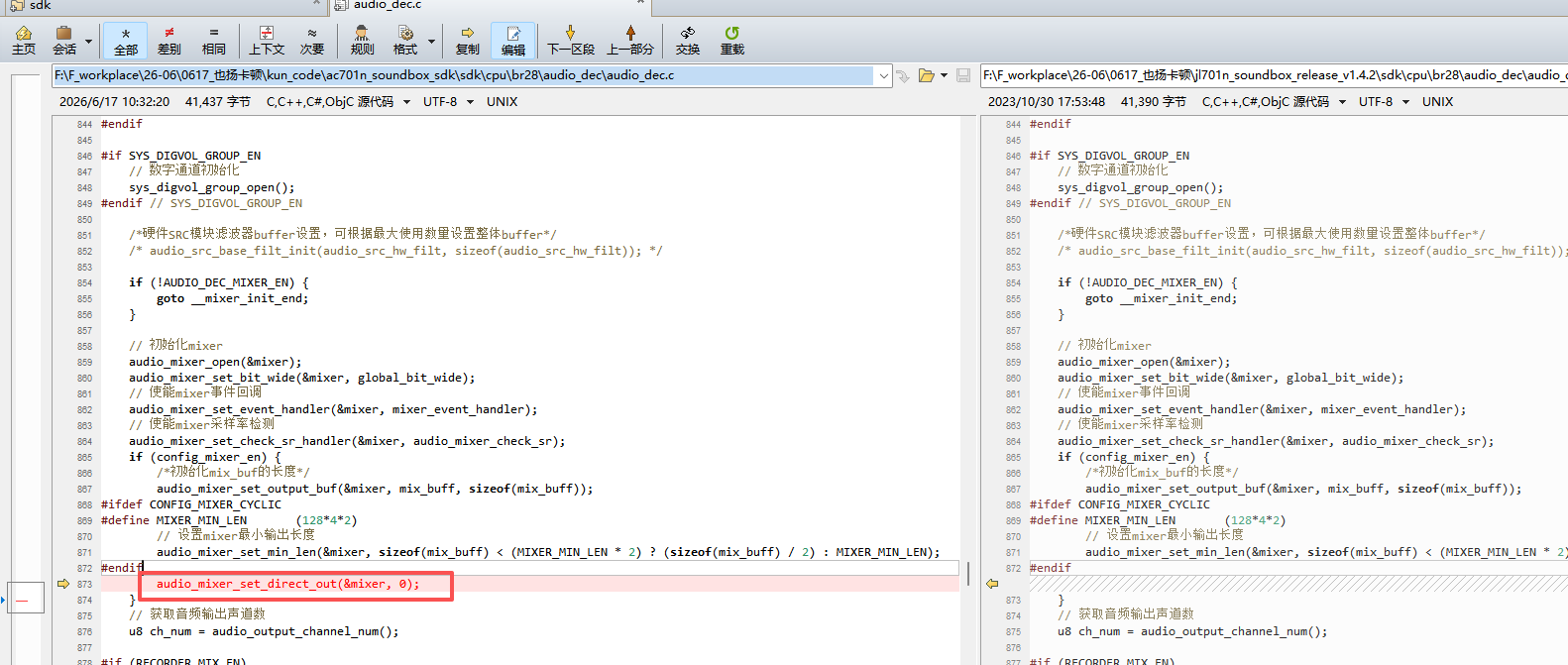Viewport: 1568px width, 665px height.
Task: Click the audio_mixer_set_direct_out line 873
Action: click(x=288, y=584)
